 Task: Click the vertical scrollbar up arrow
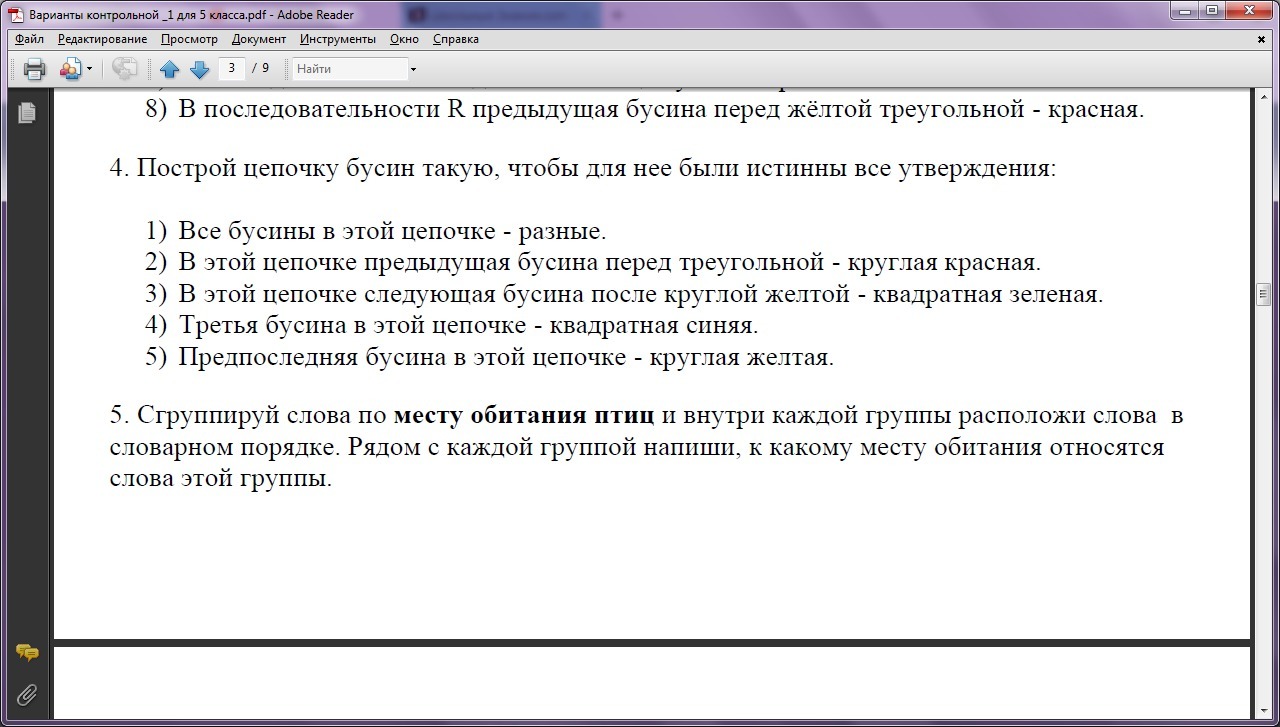point(1262,96)
